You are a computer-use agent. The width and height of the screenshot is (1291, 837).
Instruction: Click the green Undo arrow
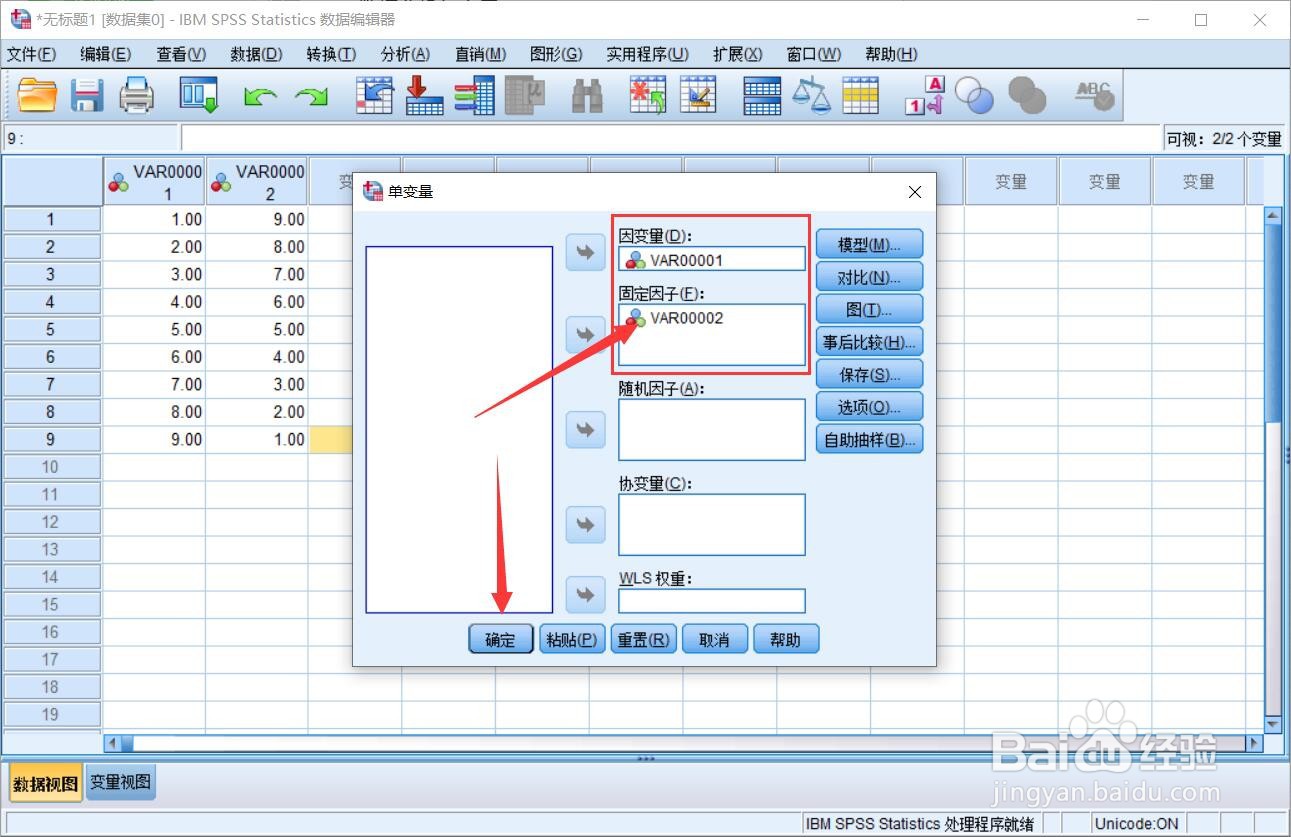(261, 96)
